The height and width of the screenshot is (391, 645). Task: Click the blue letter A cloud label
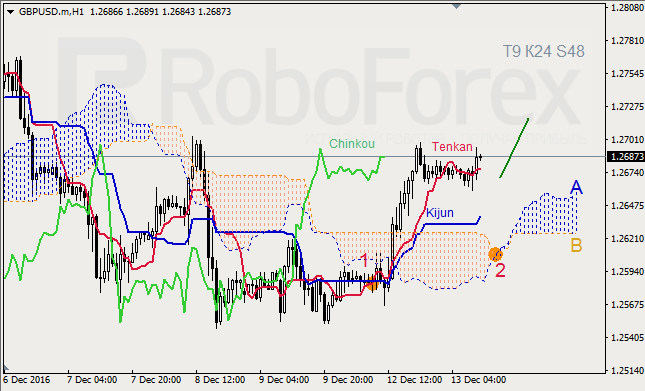pyautogui.click(x=576, y=187)
